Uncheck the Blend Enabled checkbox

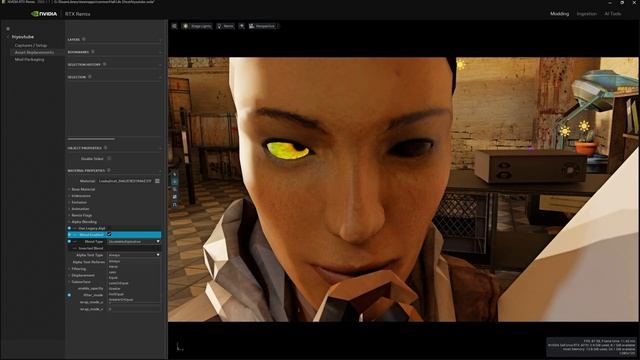[109, 235]
